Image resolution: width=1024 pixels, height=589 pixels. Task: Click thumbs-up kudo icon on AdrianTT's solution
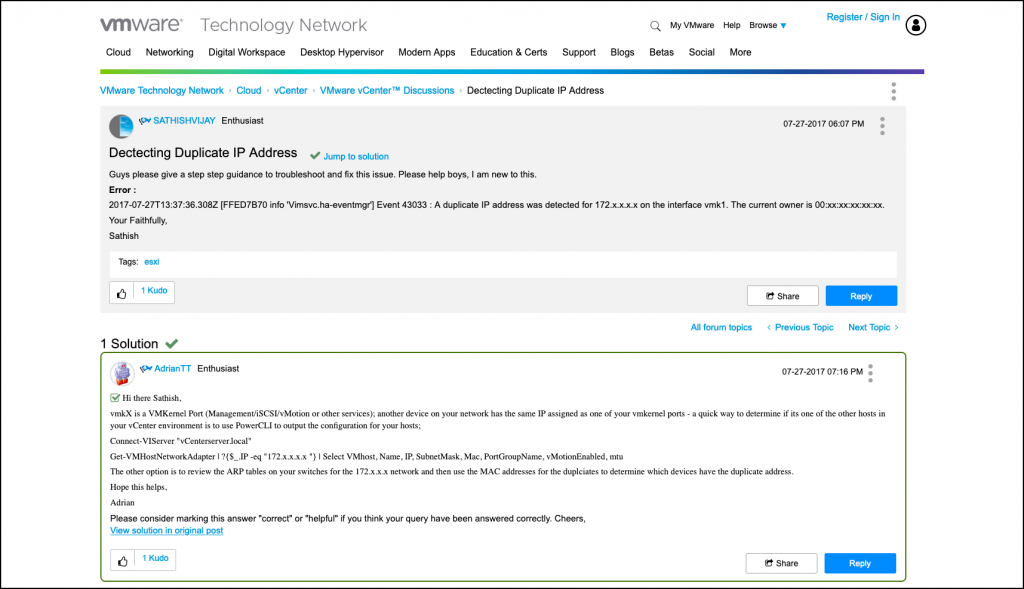[122, 561]
